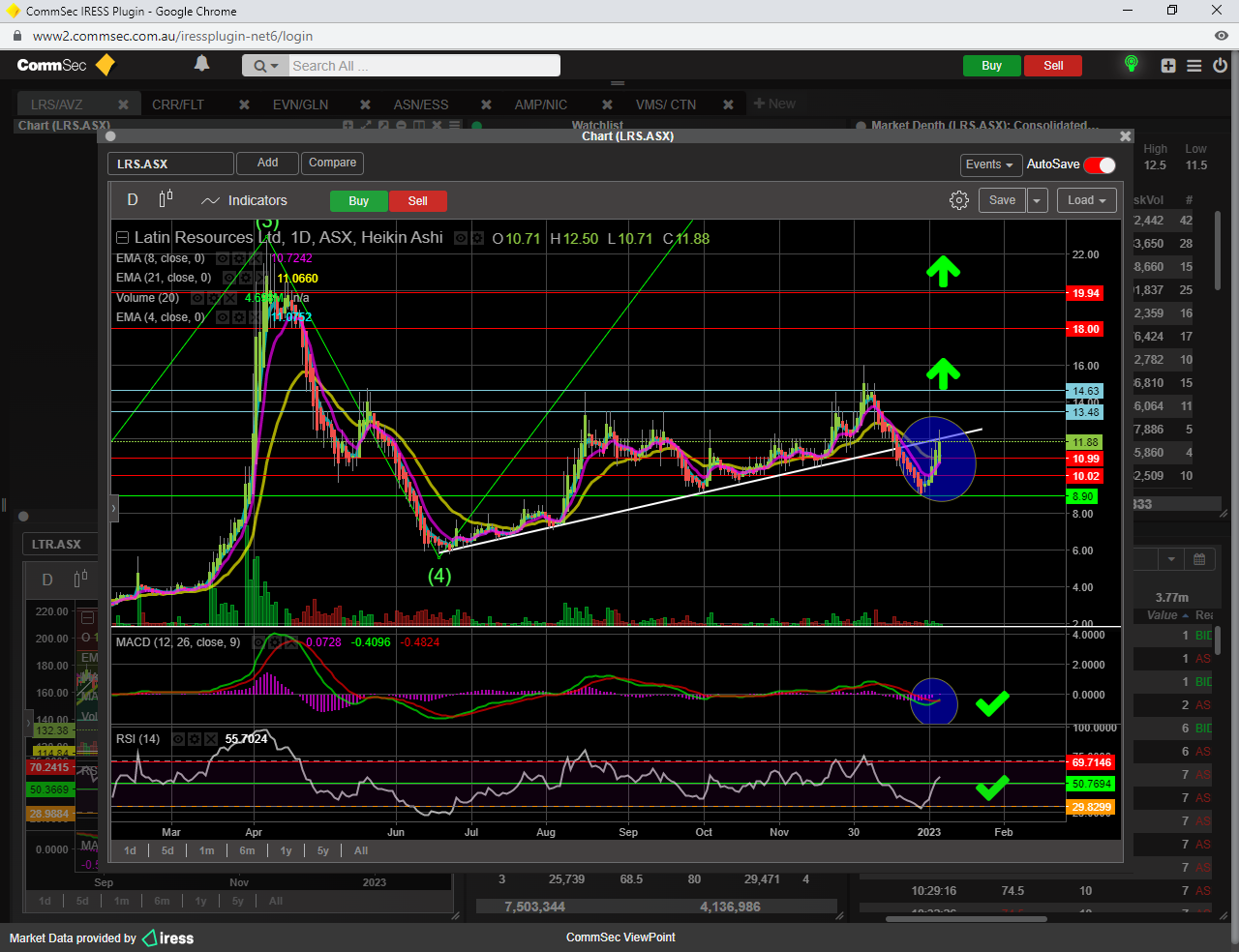
Task: Toggle visibility of EMA (8, close, 0)
Action: [x=223, y=258]
